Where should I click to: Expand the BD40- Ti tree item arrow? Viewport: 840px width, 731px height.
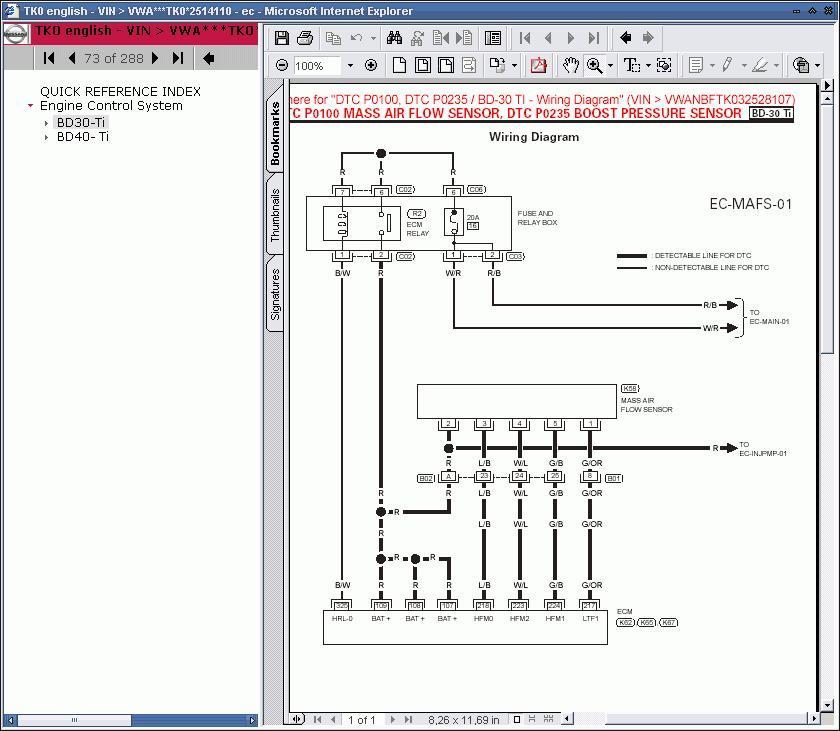(x=46, y=138)
